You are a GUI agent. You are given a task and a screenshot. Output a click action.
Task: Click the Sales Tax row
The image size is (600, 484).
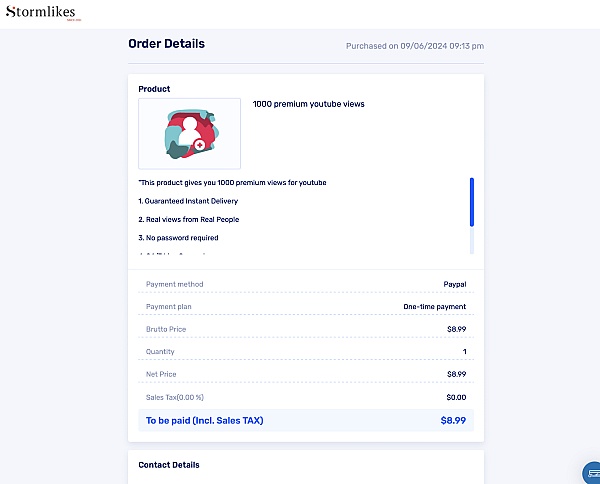click(x=306, y=397)
